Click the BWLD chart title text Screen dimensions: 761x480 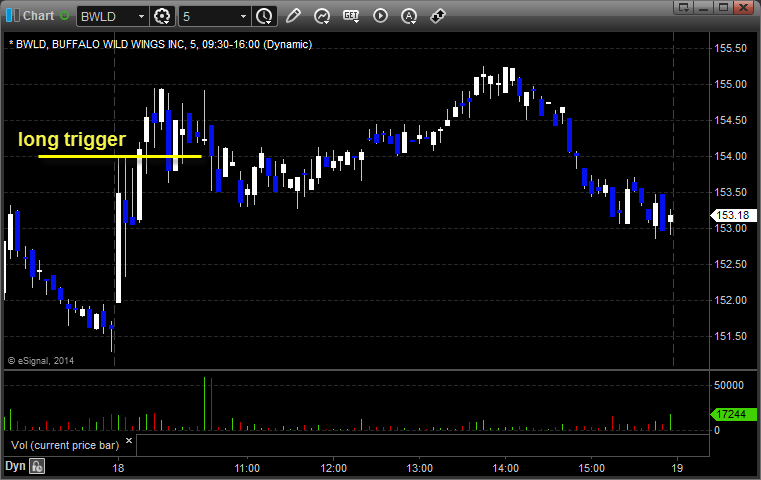(160, 44)
